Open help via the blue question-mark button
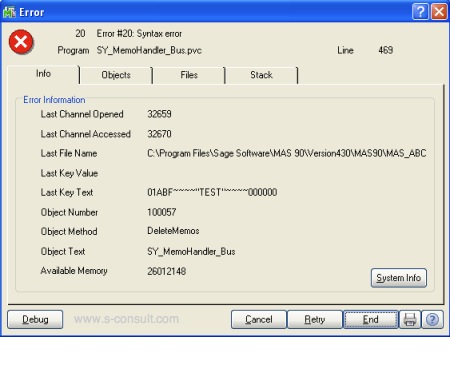Viewport: 450px width, 369px height. point(432,319)
